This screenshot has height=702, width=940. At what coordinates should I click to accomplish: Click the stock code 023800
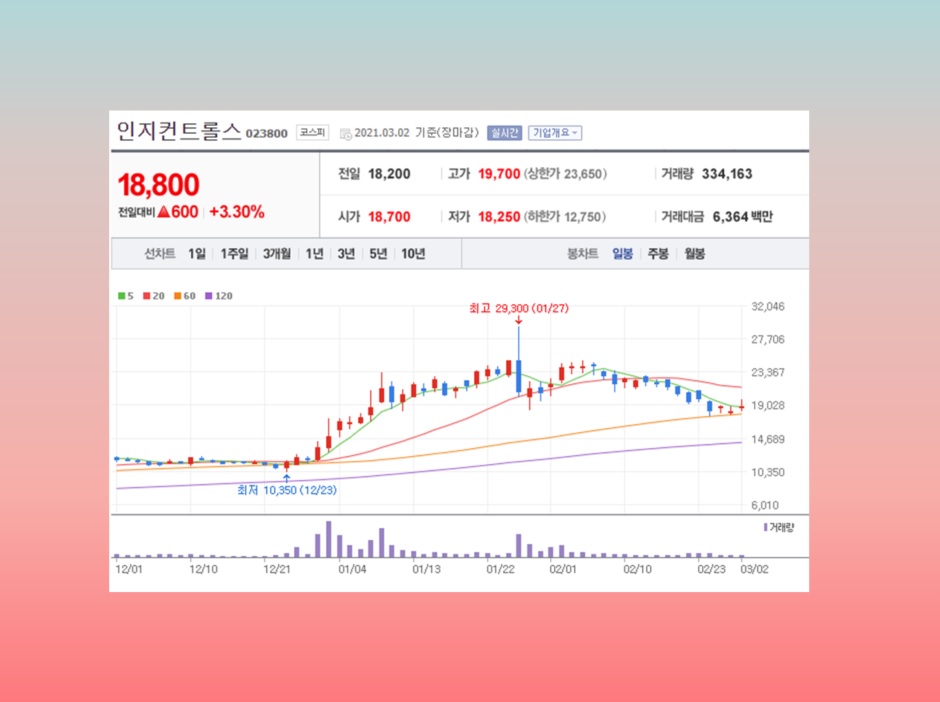[x=267, y=134]
